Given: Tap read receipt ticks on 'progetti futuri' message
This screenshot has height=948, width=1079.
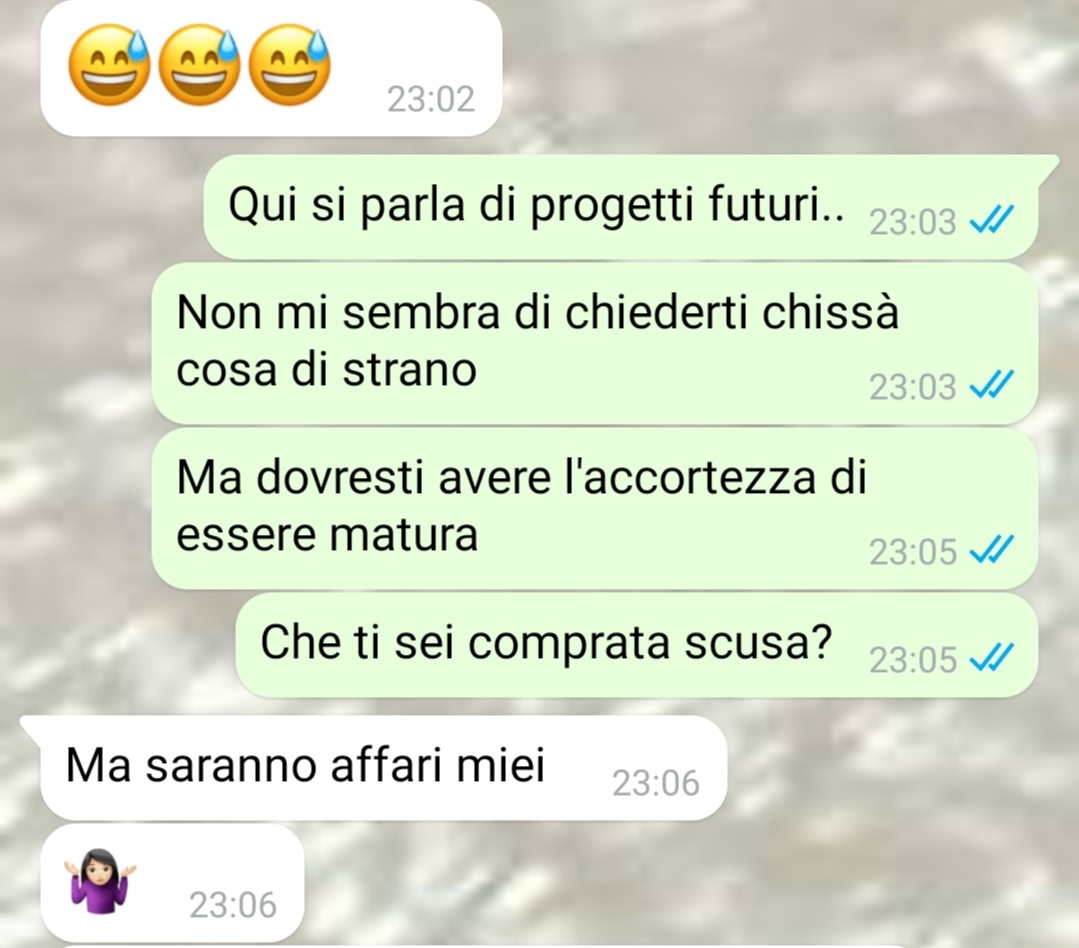Looking at the screenshot, I should [x=991, y=220].
